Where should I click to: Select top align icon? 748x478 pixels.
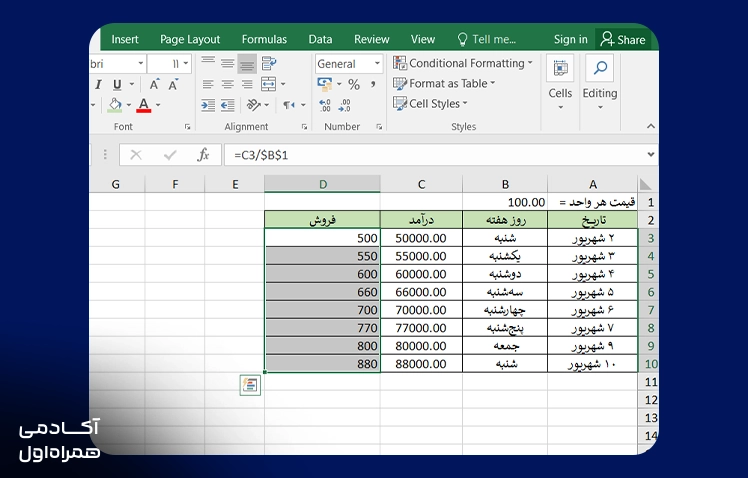click(x=208, y=63)
